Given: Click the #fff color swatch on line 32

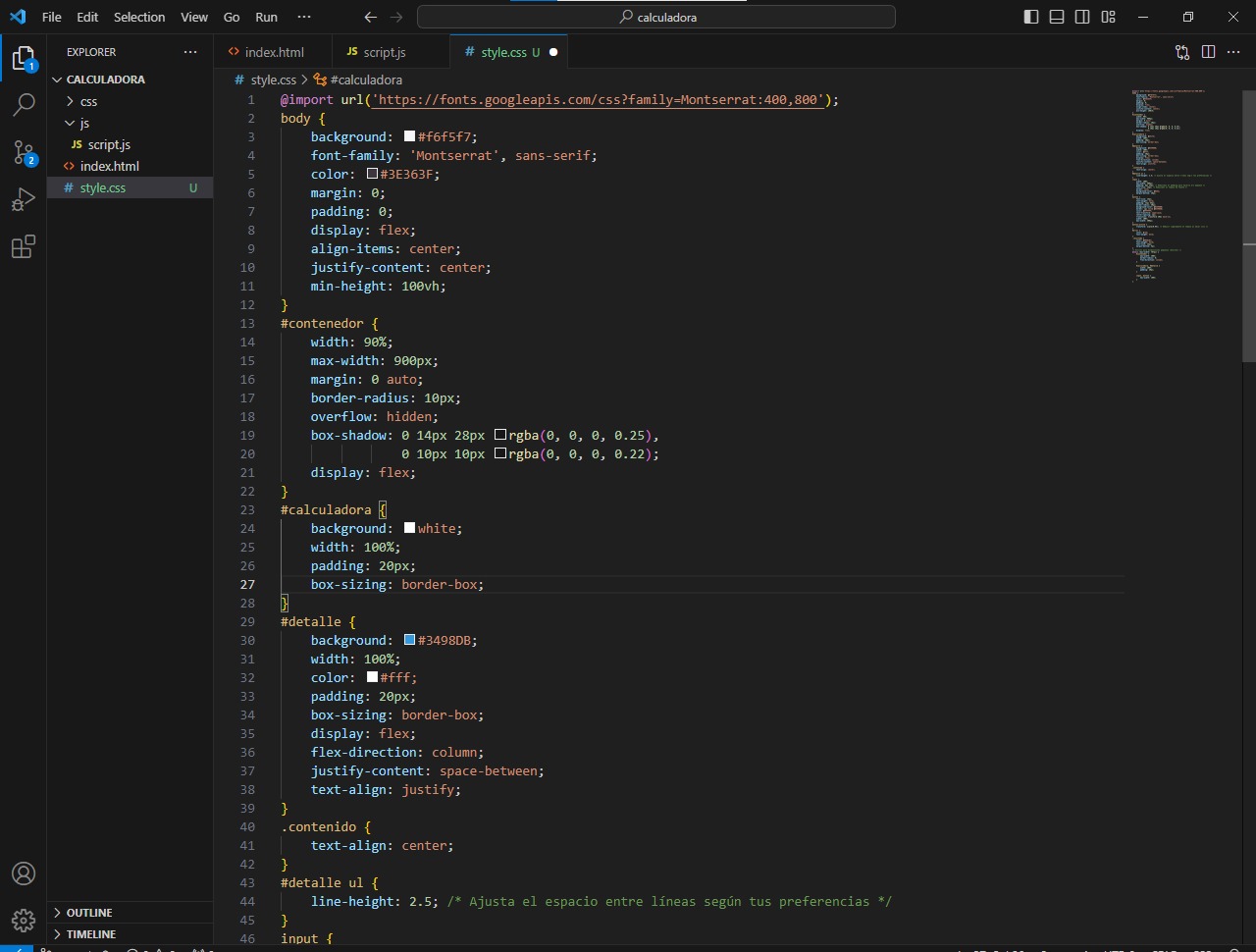Looking at the screenshot, I should point(372,677).
